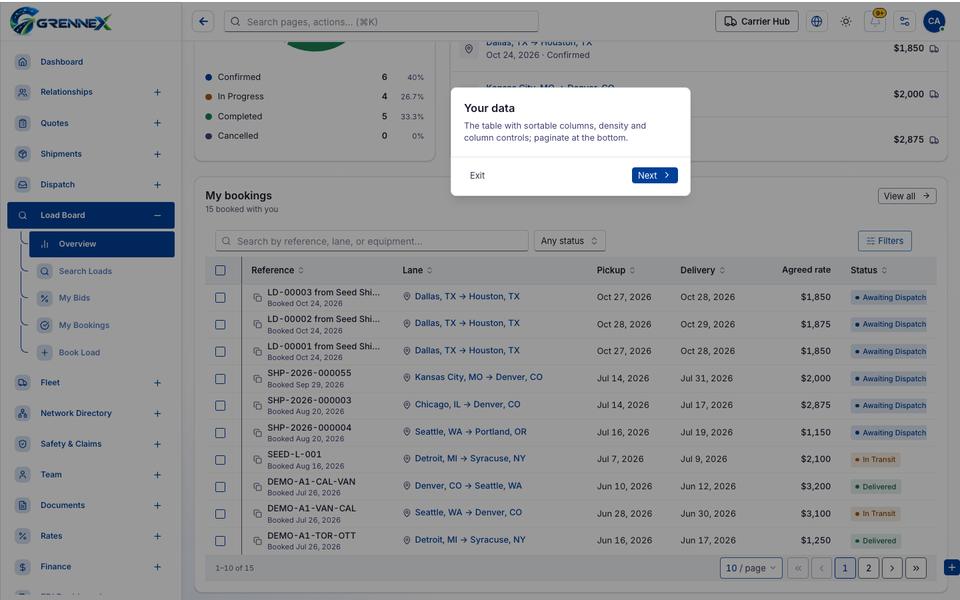Click the copy icon beside LD-00003 reference
Viewport: 960px width, 600px height.
[258, 298]
